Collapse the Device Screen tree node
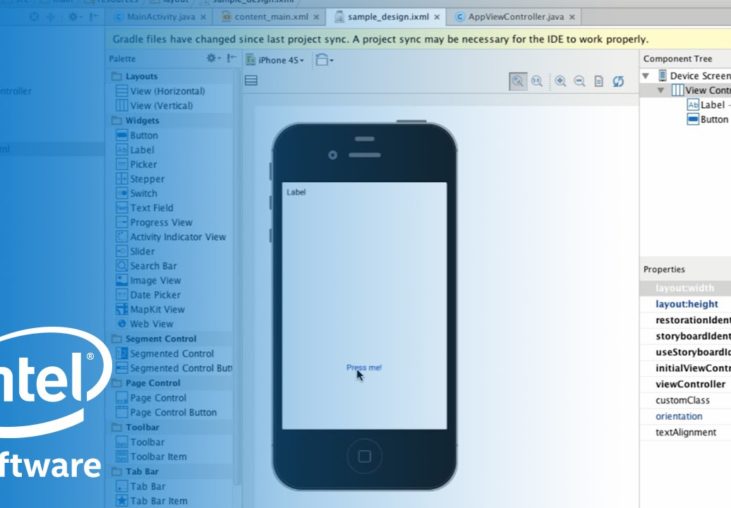 point(647,76)
